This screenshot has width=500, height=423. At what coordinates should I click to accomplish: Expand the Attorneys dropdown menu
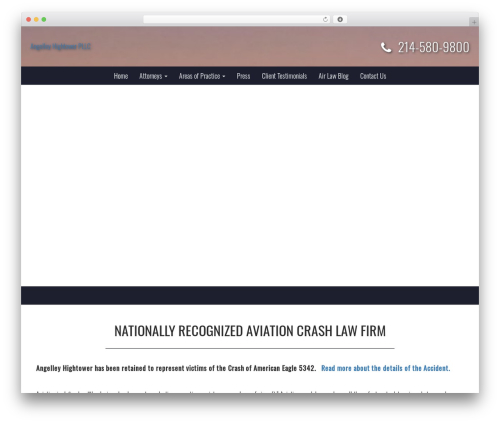[x=153, y=76]
